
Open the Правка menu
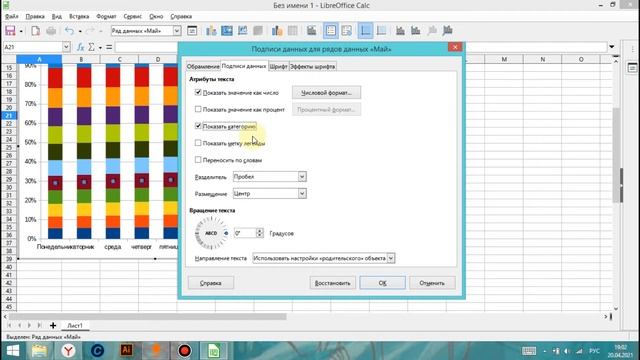point(35,16)
